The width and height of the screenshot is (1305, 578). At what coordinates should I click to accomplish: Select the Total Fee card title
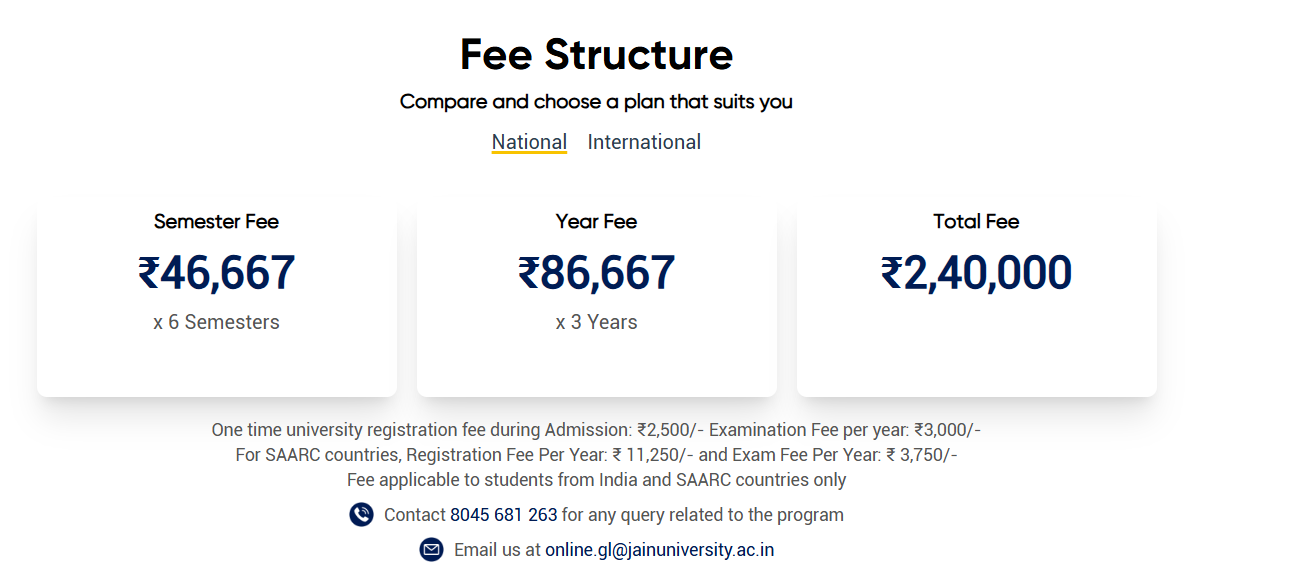pos(976,222)
